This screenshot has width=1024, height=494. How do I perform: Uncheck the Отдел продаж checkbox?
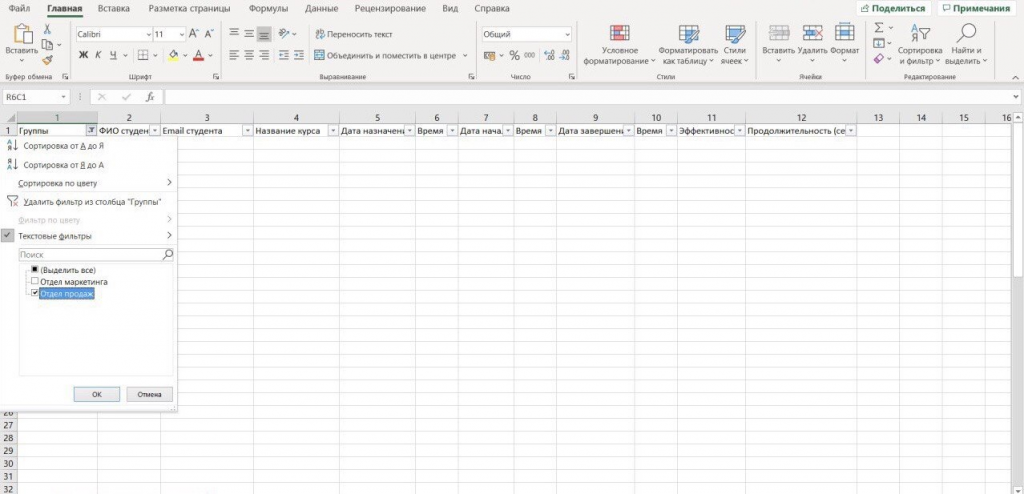point(35,293)
